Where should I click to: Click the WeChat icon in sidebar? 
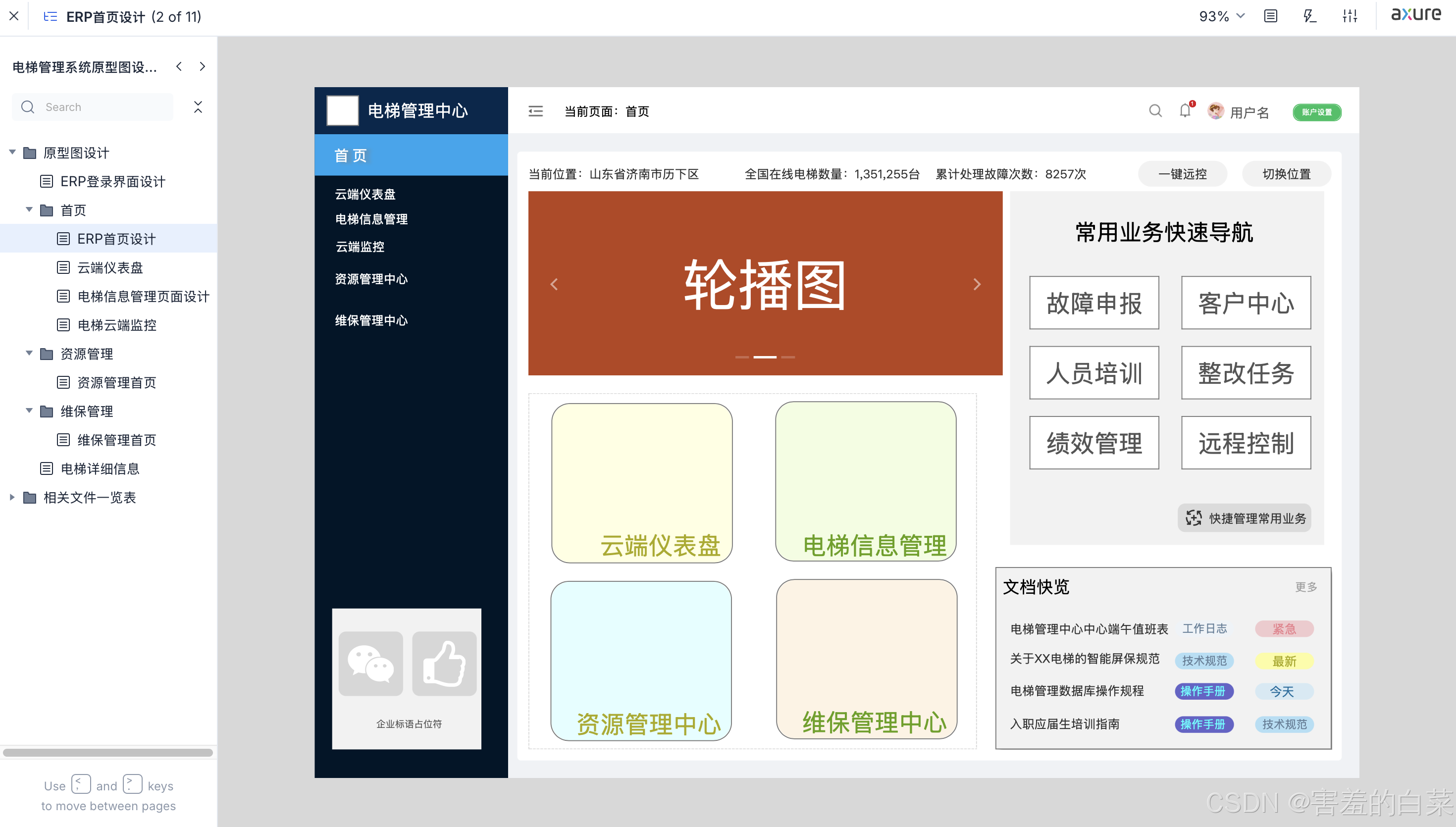point(370,664)
